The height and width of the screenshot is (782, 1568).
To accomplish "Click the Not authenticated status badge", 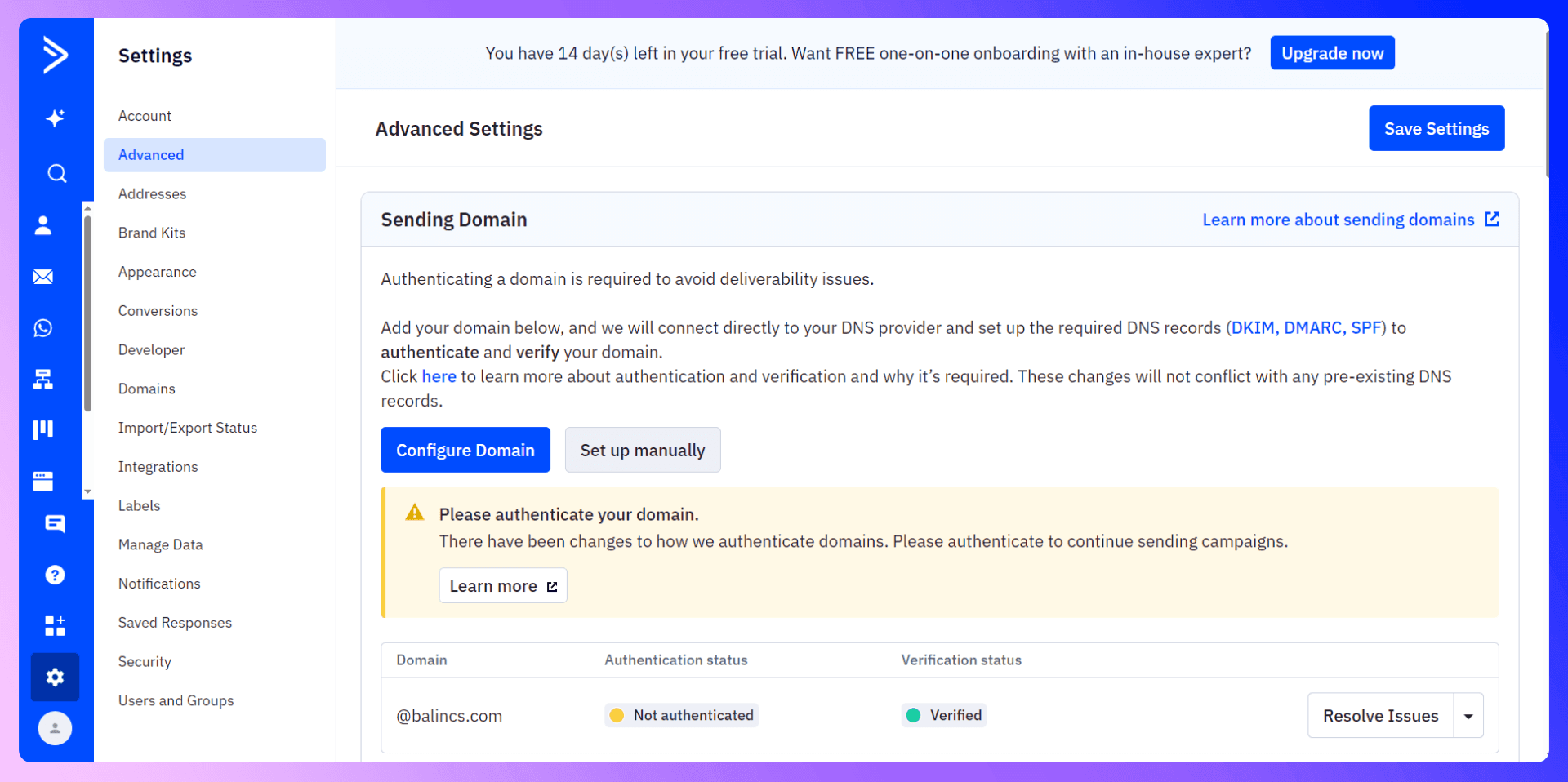I will point(682,715).
